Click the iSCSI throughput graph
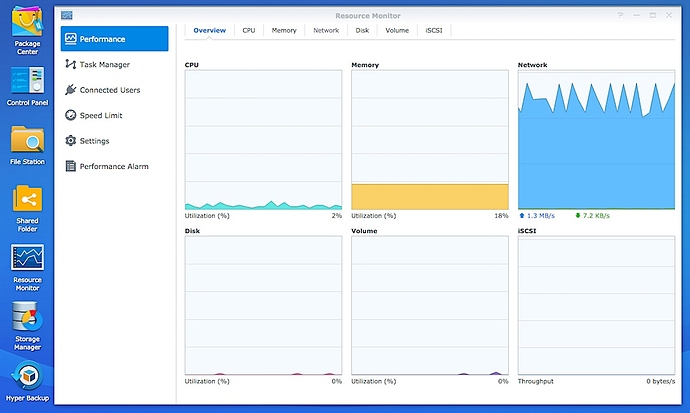The image size is (690, 413). (x=596, y=305)
